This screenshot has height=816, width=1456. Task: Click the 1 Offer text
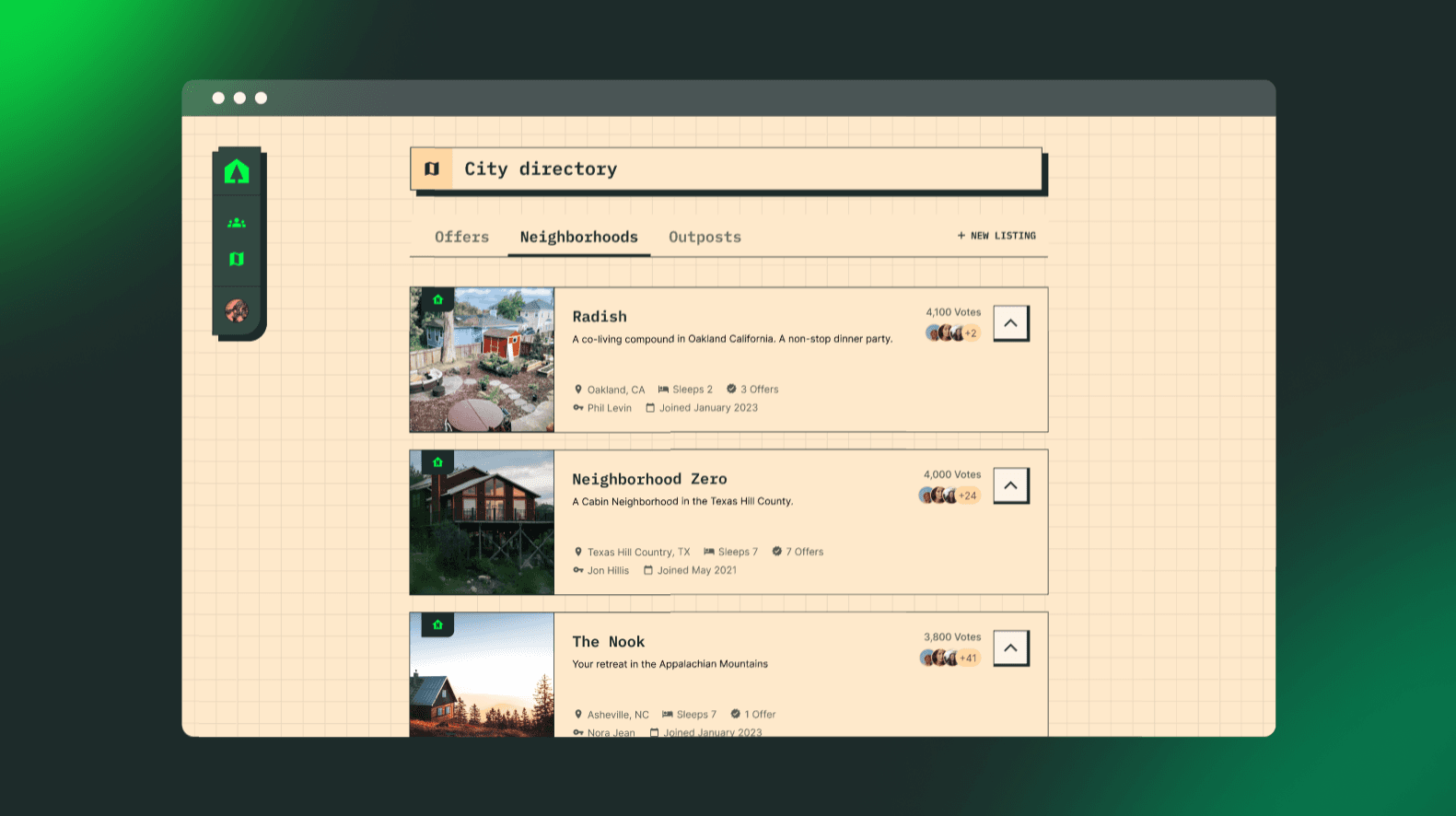click(x=760, y=715)
